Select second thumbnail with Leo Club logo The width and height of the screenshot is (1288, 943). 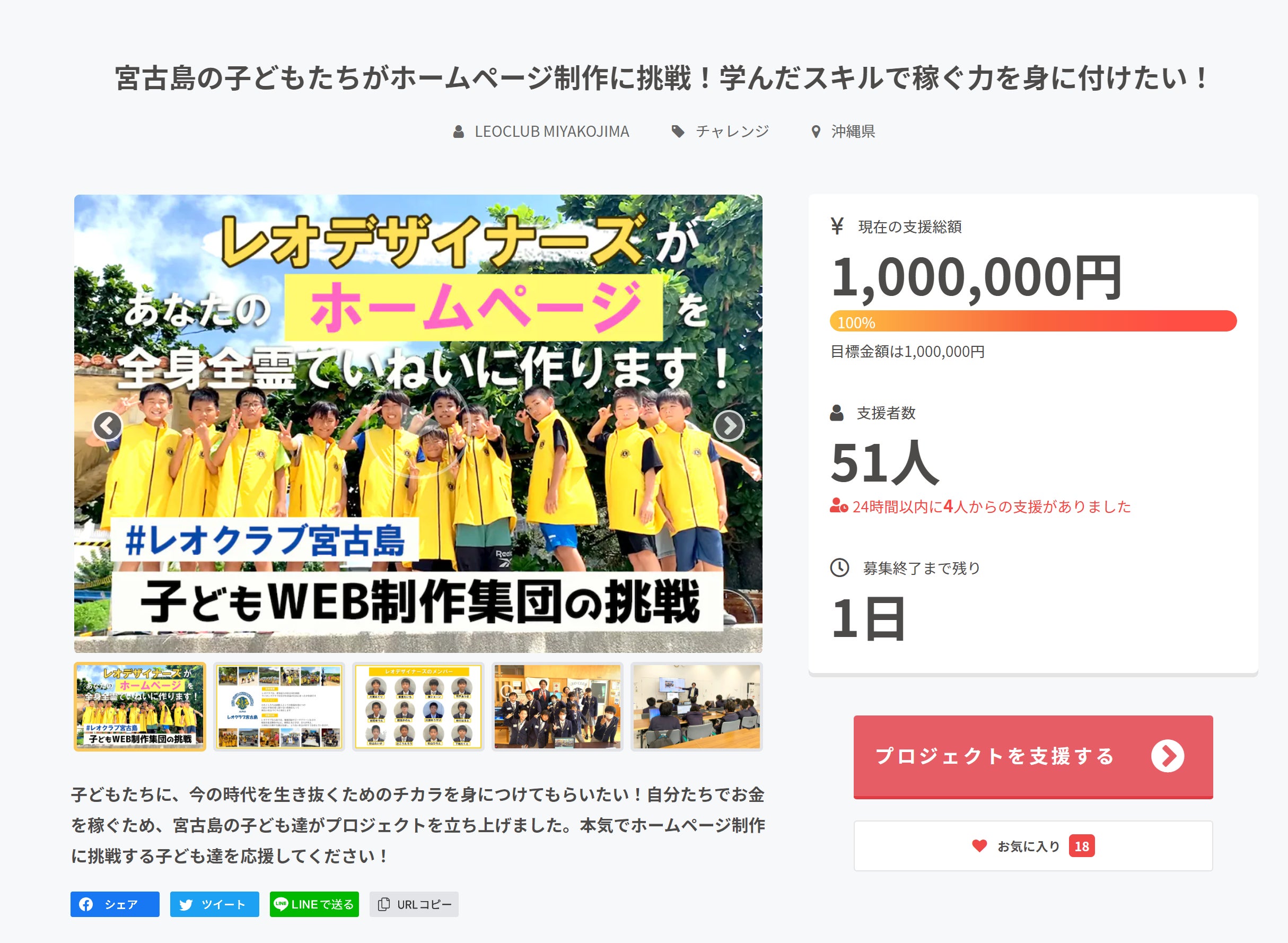tap(279, 706)
